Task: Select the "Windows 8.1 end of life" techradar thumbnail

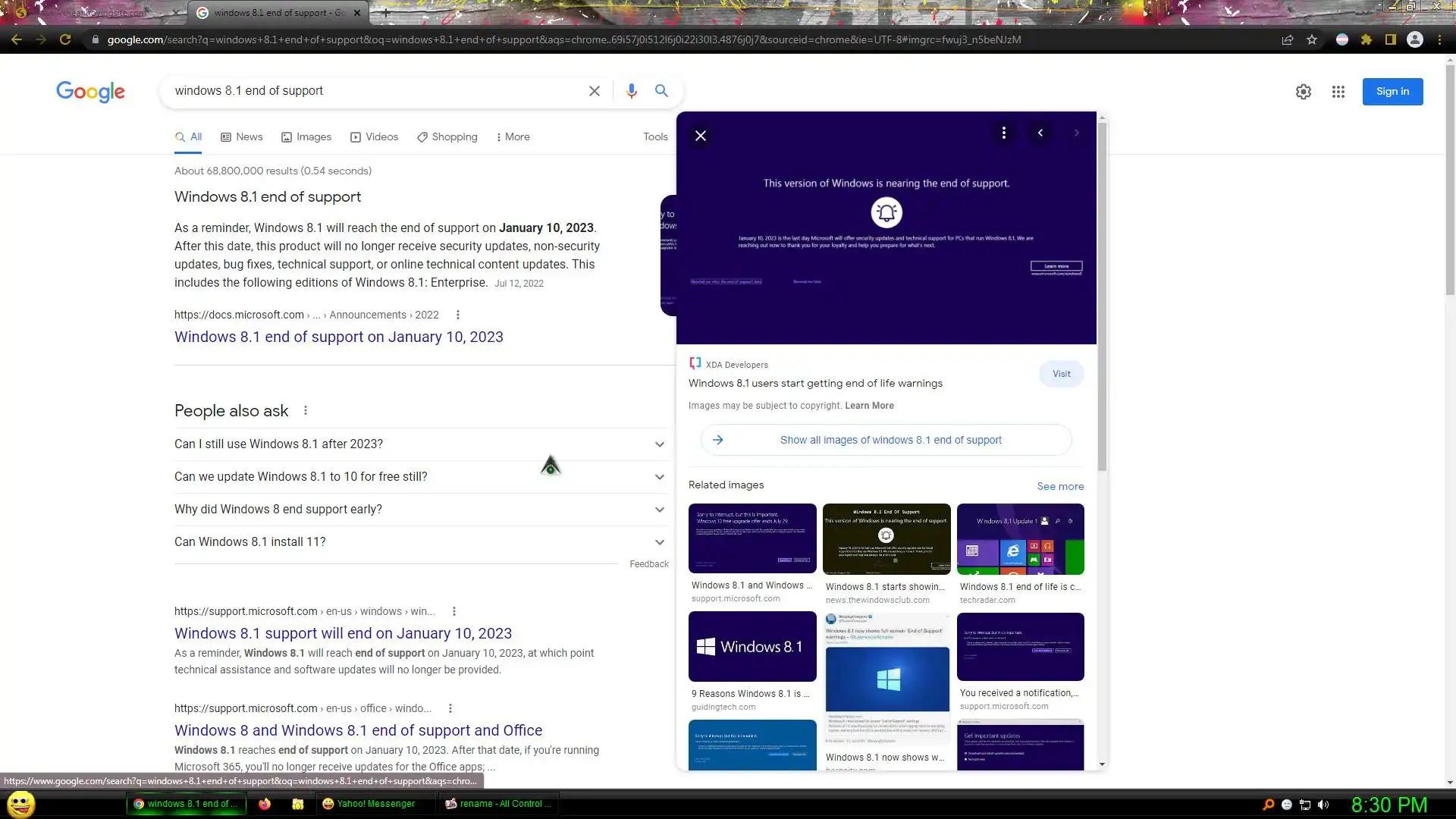Action: [x=1020, y=539]
